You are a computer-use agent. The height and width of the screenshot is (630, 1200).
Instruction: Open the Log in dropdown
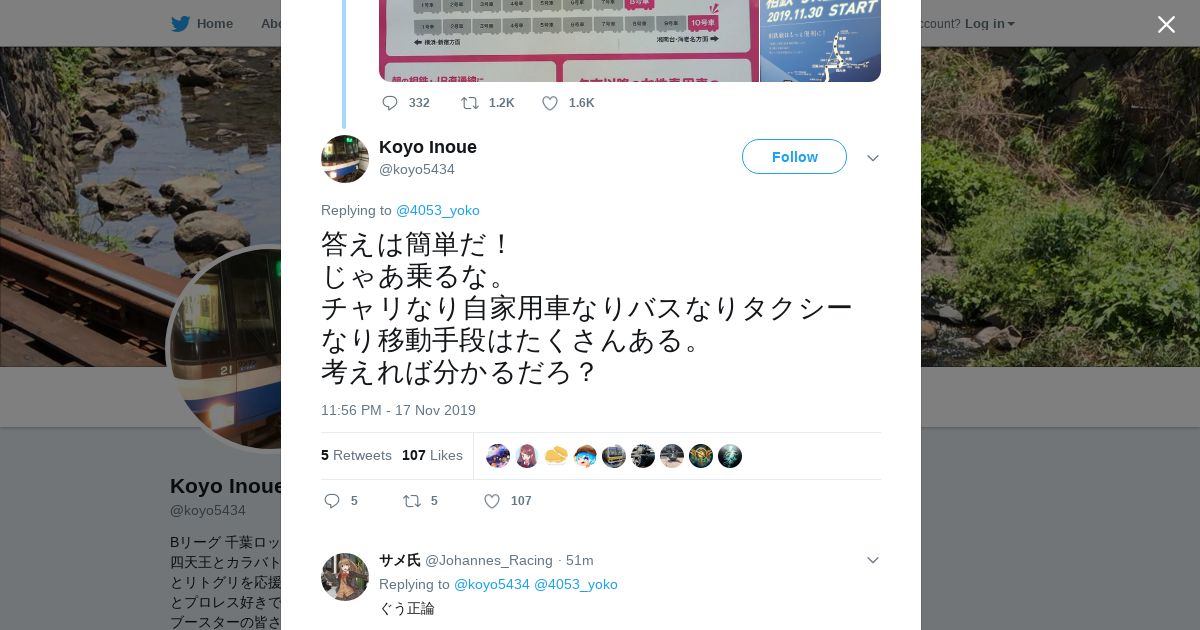pyautogui.click(x=990, y=23)
